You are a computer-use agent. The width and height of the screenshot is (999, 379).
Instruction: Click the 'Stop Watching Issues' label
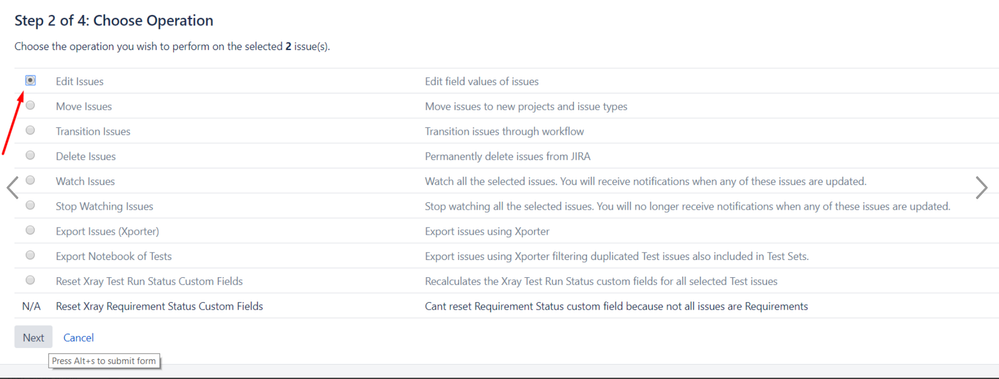tap(104, 206)
